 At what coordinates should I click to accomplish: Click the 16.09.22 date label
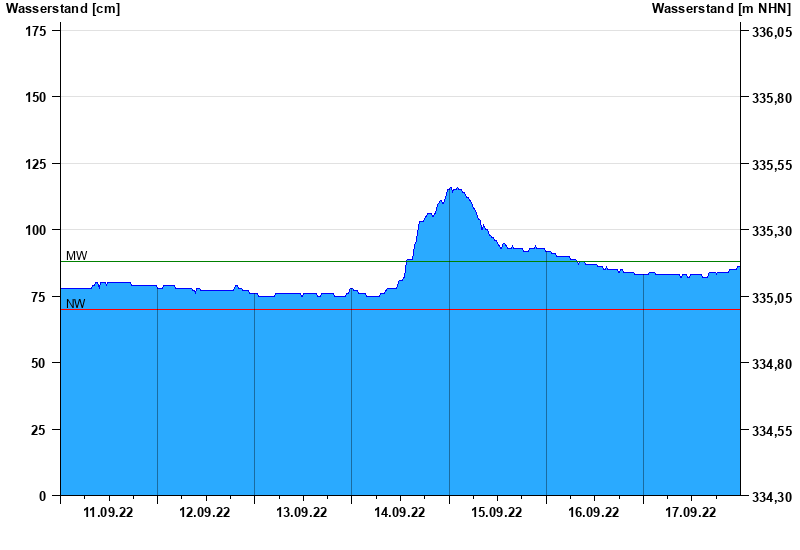tap(593, 512)
